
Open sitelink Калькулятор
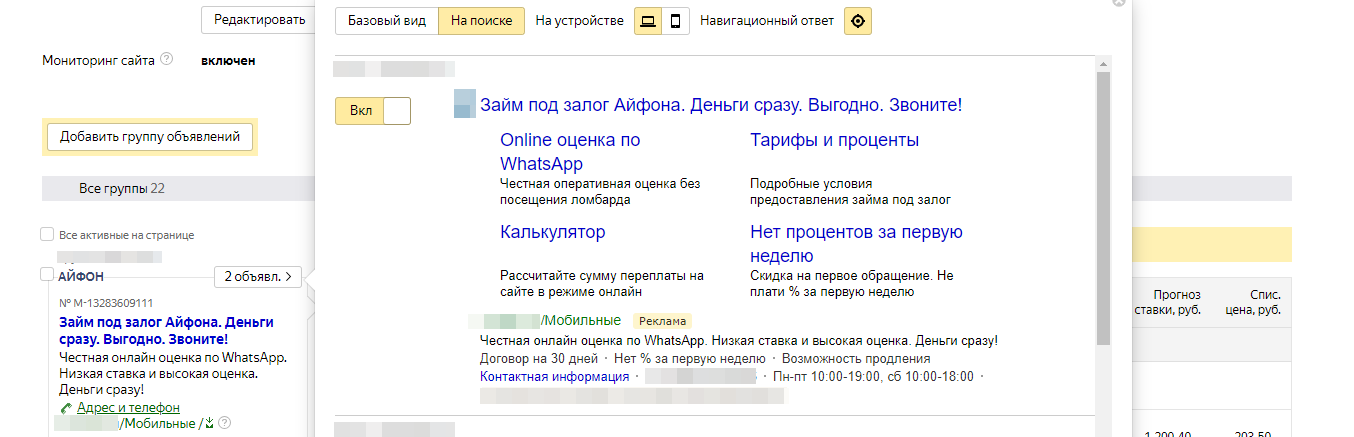pyautogui.click(x=552, y=232)
